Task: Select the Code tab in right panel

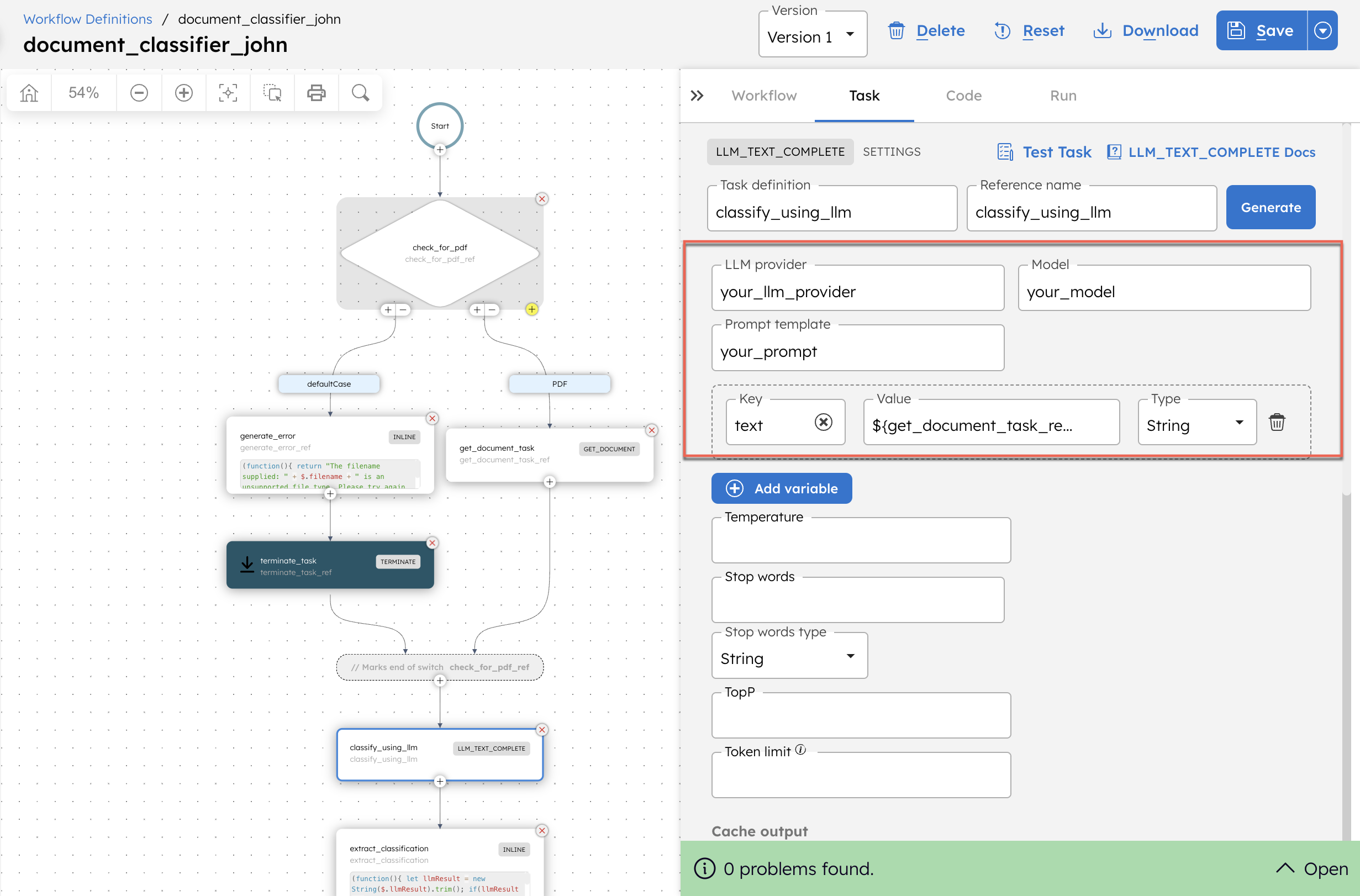Action: [963, 95]
